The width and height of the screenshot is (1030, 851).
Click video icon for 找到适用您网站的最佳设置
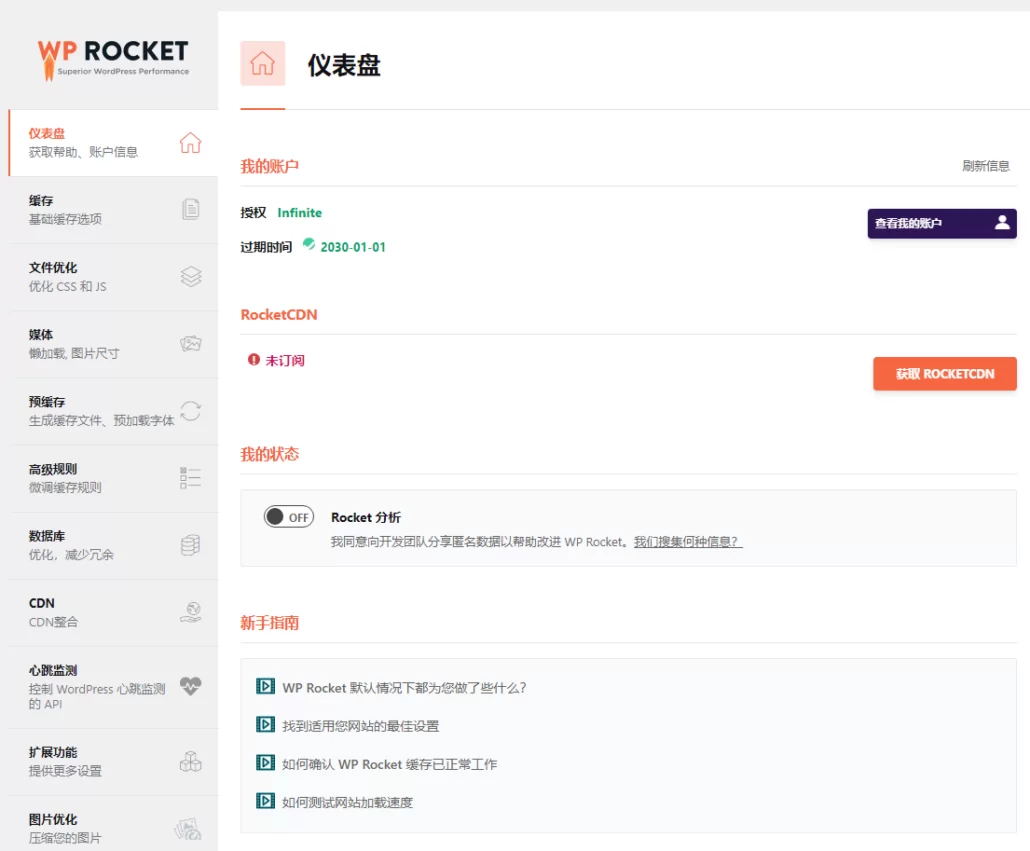tap(265, 724)
